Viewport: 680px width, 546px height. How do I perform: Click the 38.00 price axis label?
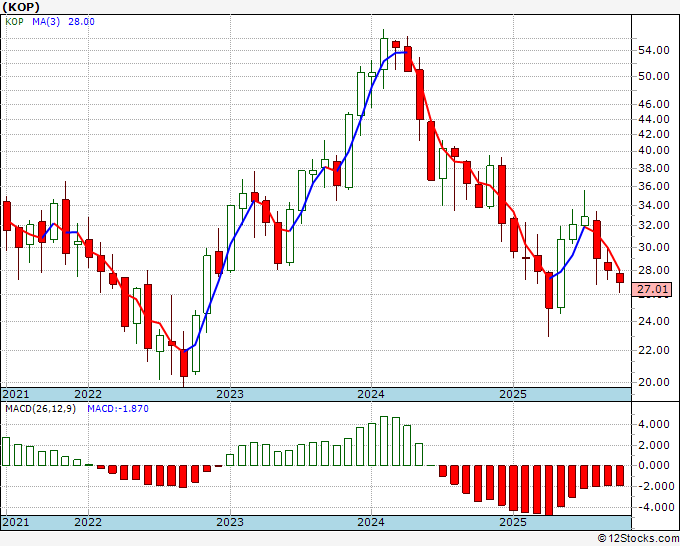point(654,168)
